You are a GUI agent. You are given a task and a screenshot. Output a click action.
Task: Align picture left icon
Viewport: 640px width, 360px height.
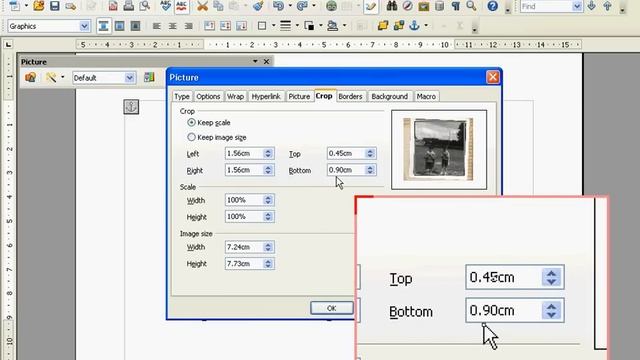coord(156,26)
